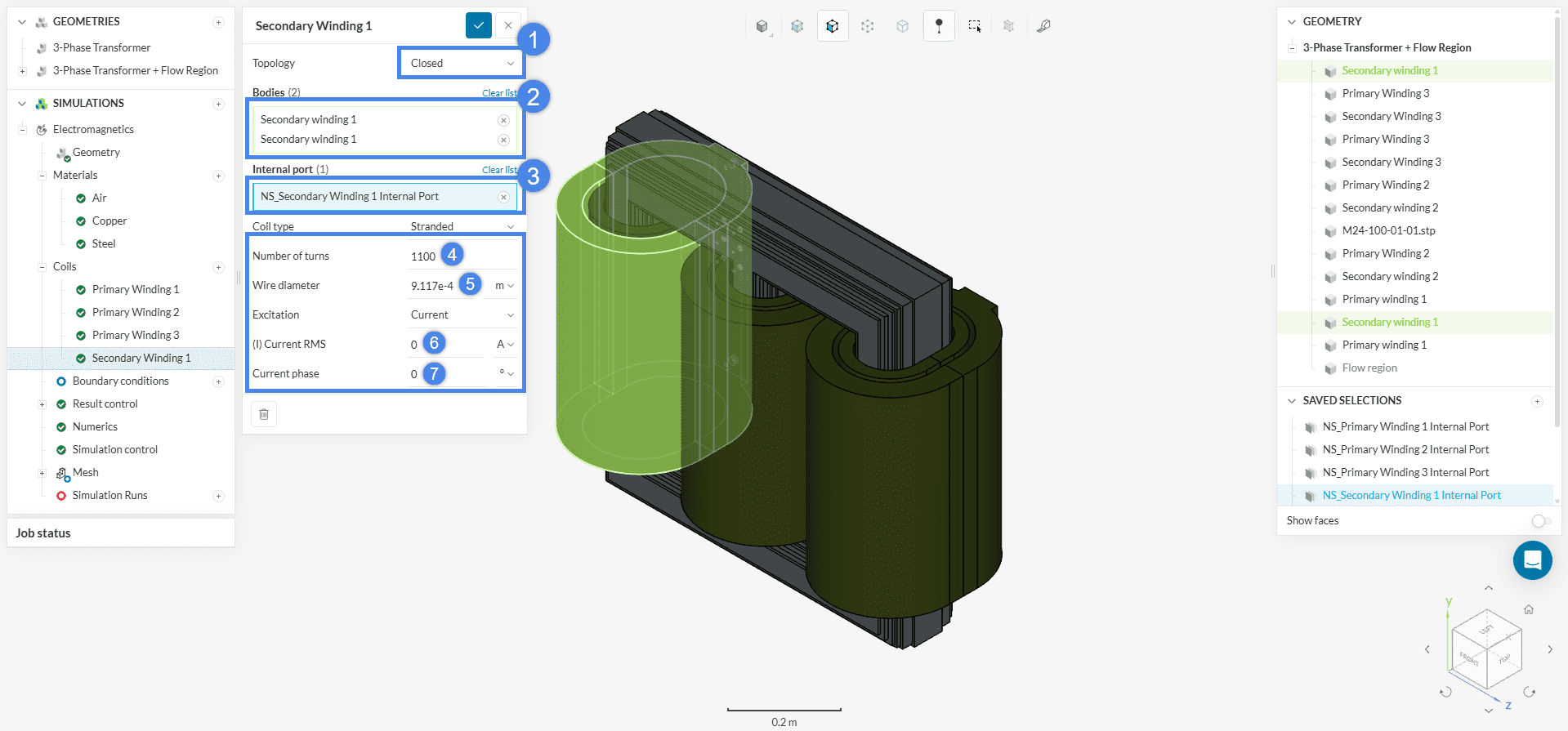Select Primary Winding 2 coil in tree
The image size is (1568, 731).
(x=136, y=313)
